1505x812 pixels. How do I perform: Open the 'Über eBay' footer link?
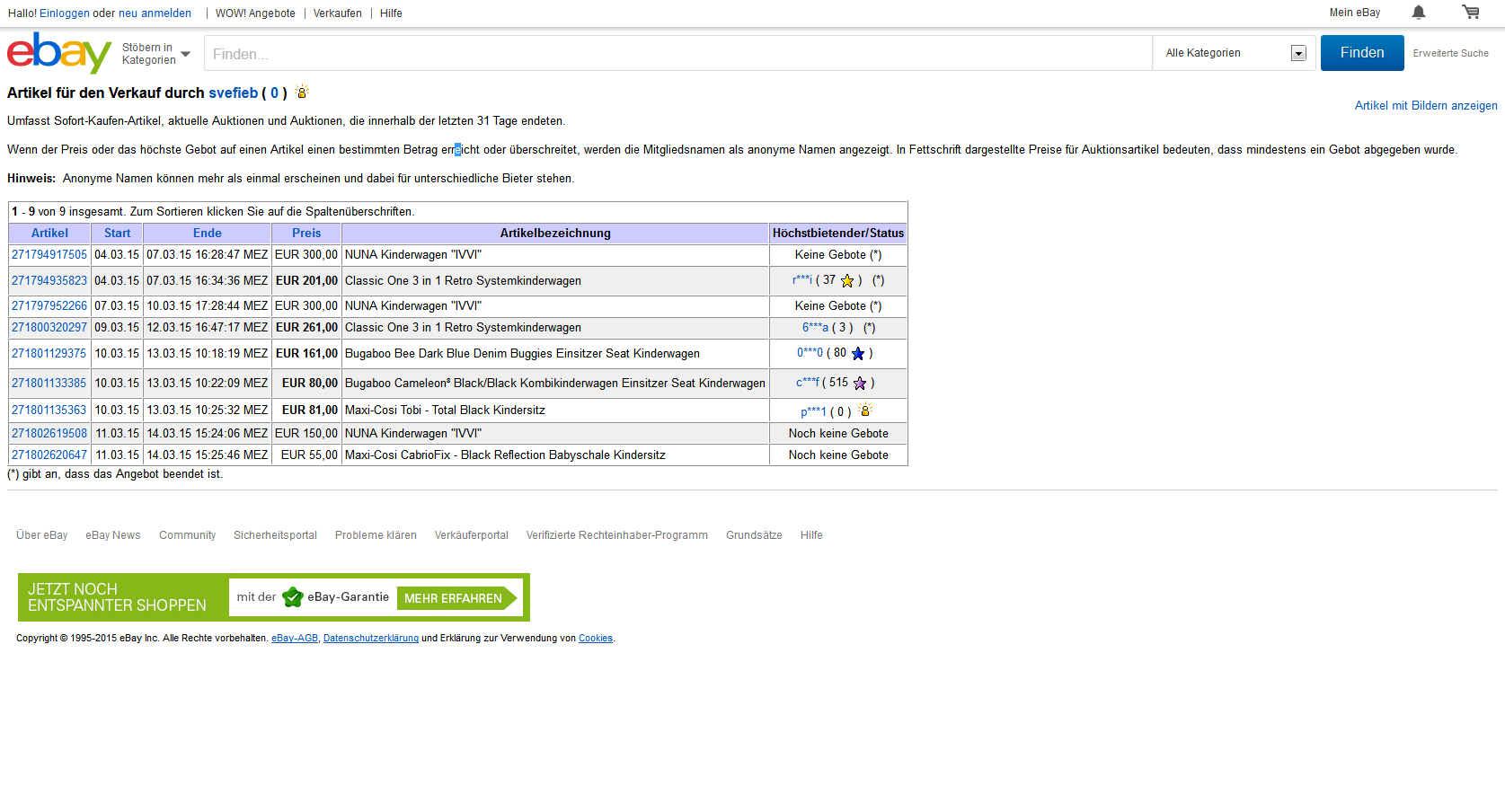coord(42,535)
